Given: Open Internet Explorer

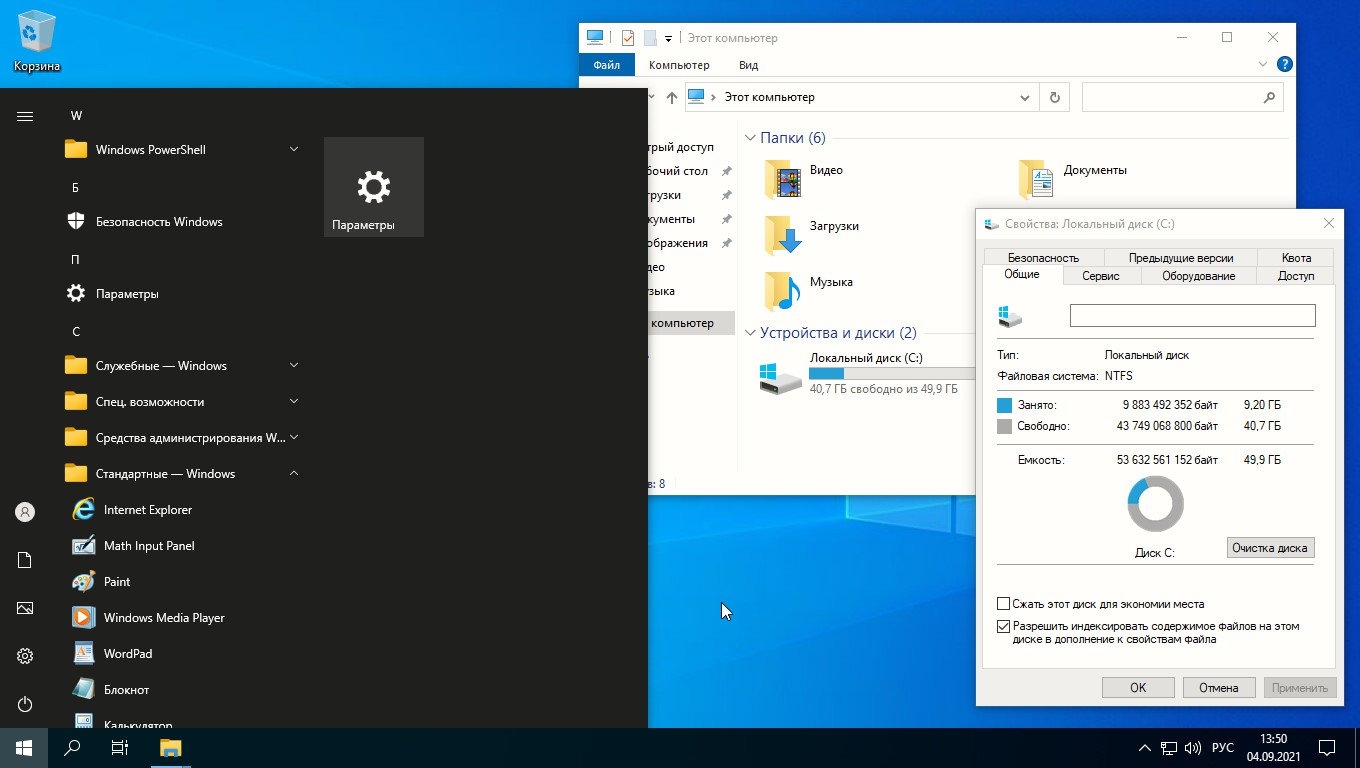Looking at the screenshot, I should pyautogui.click(x=147, y=510).
